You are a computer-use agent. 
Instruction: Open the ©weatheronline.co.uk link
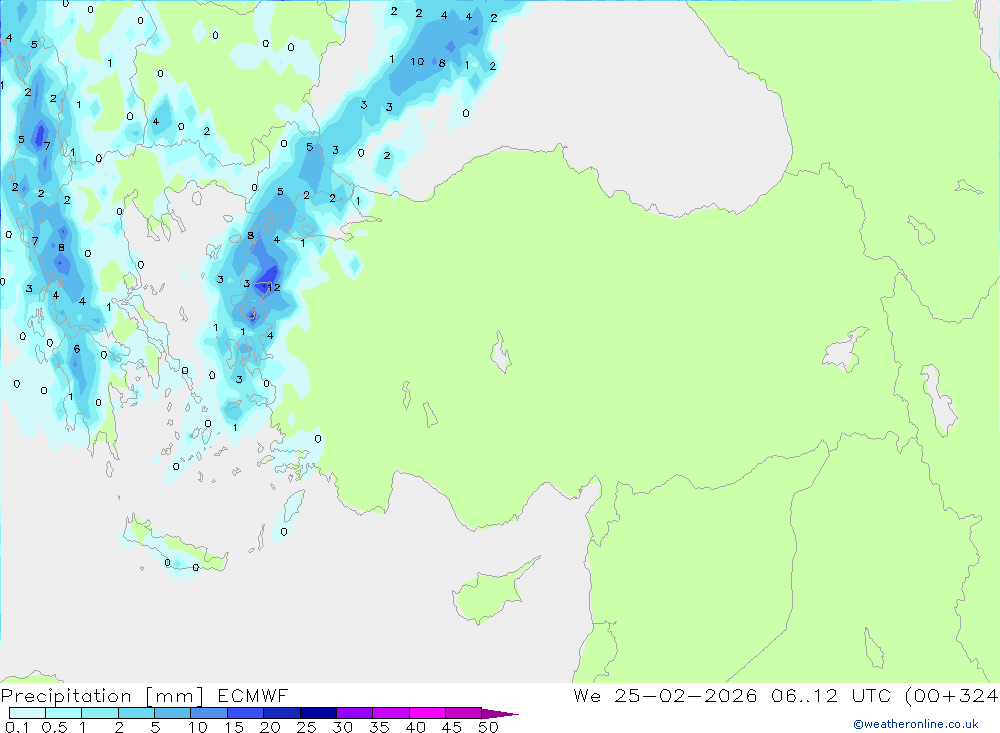pyautogui.click(x=916, y=724)
